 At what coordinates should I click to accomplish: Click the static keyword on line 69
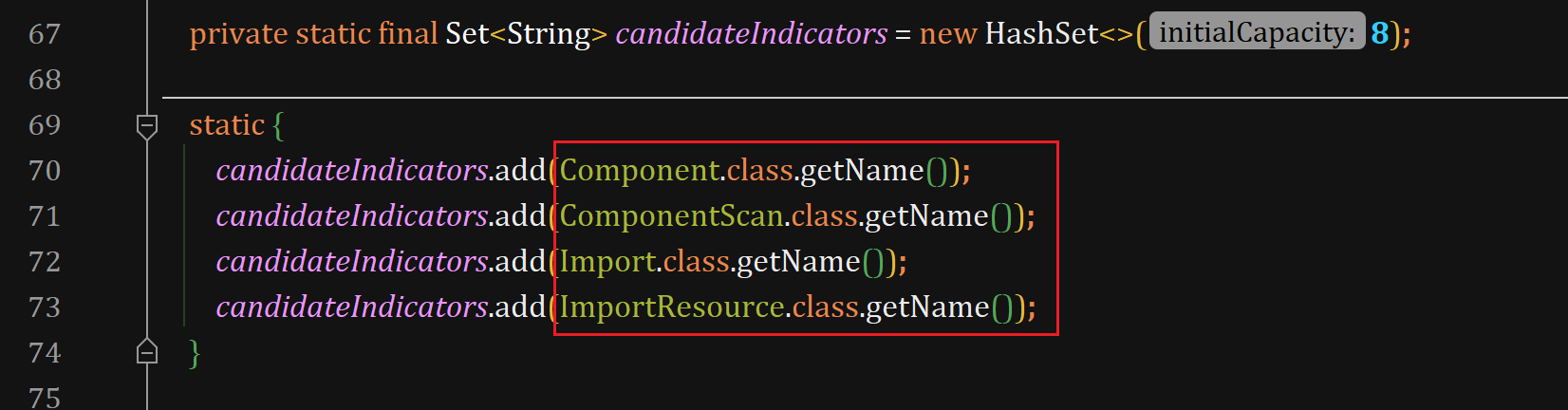click(227, 125)
